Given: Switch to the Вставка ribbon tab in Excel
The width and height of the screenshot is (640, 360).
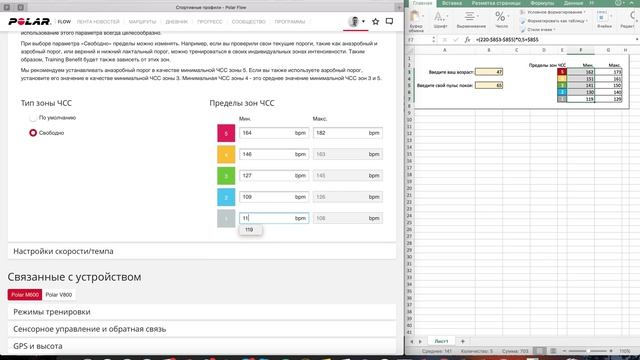Looking at the screenshot, I should 452,3.
